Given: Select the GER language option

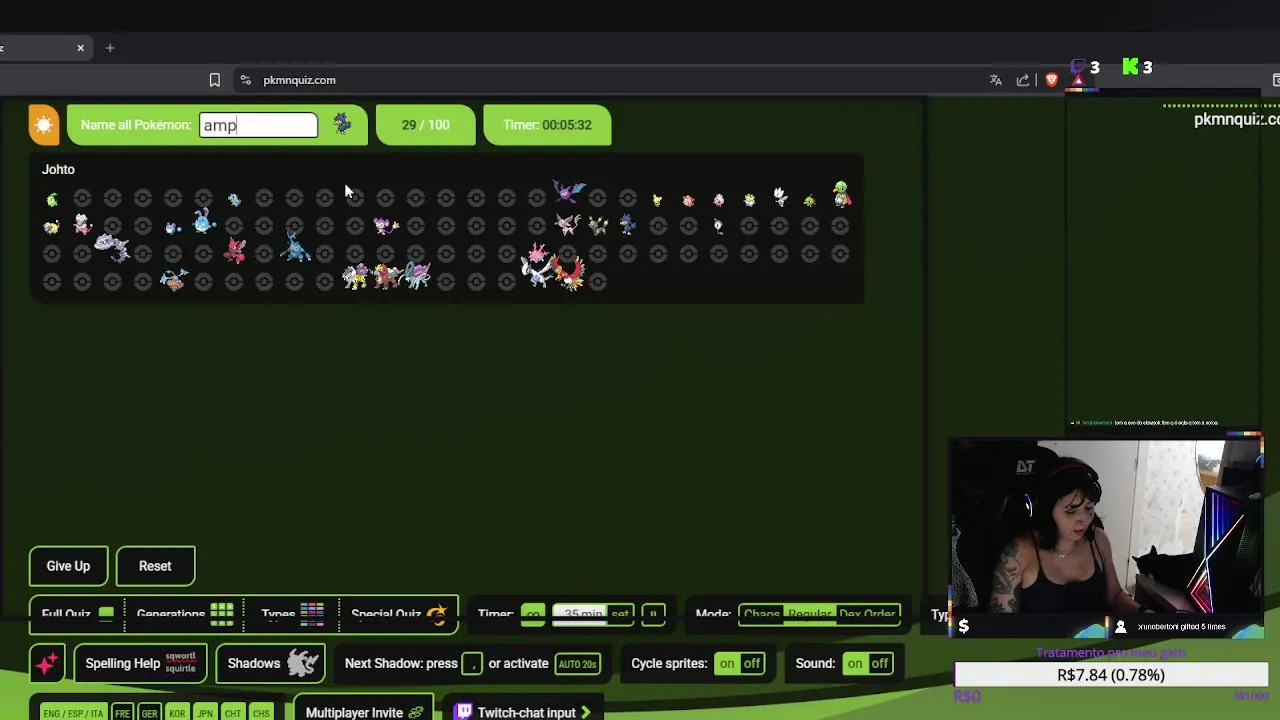Looking at the screenshot, I should click(149, 713).
